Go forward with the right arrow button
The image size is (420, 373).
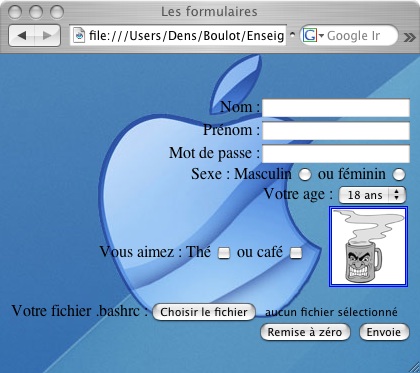coord(47,35)
